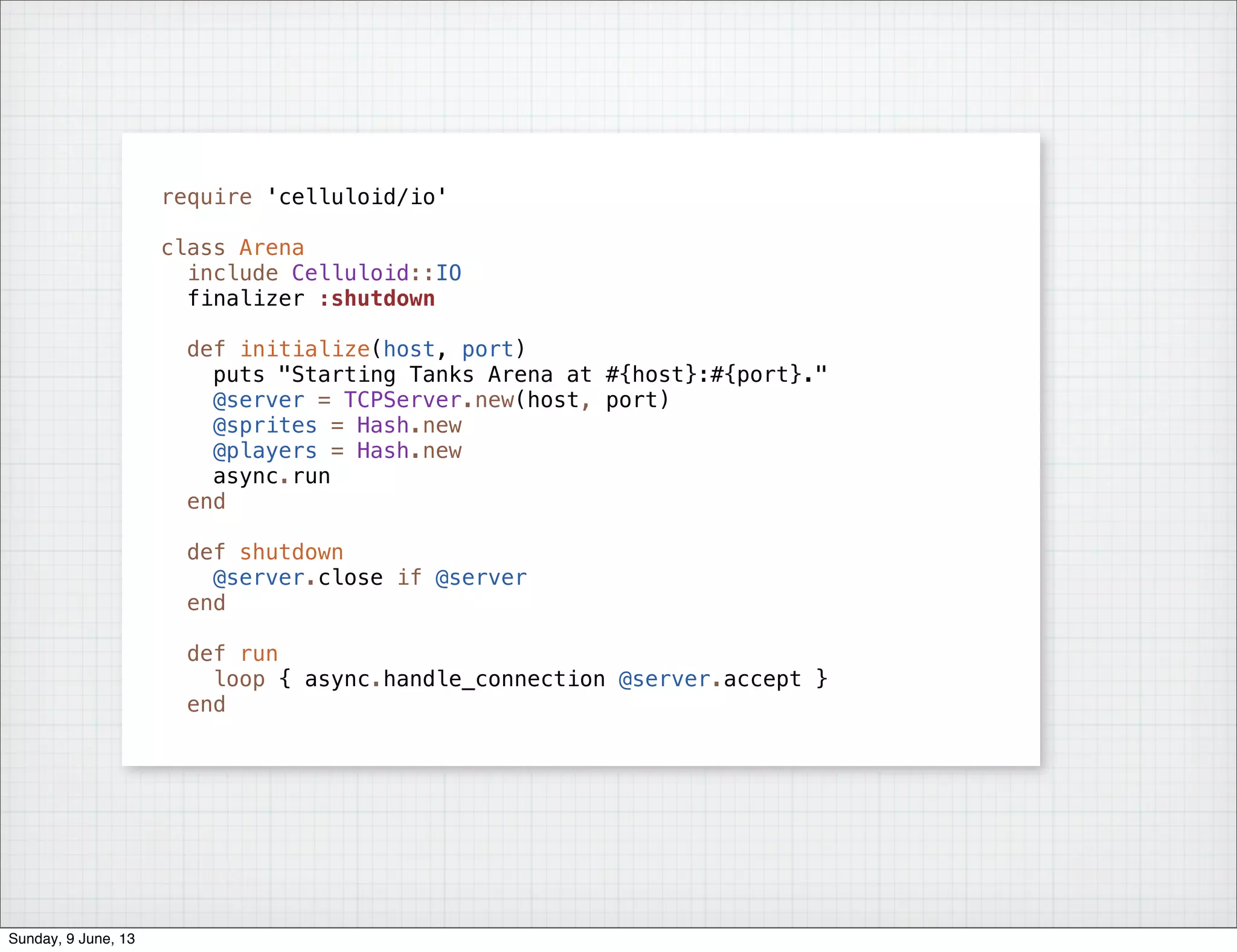Click the "loop { async.handle_connection" line
This screenshot has height=952, width=1237.
click(521, 679)
